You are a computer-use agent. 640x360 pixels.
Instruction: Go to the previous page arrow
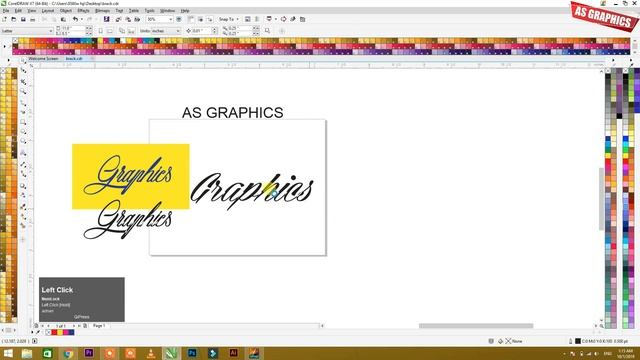49,326
